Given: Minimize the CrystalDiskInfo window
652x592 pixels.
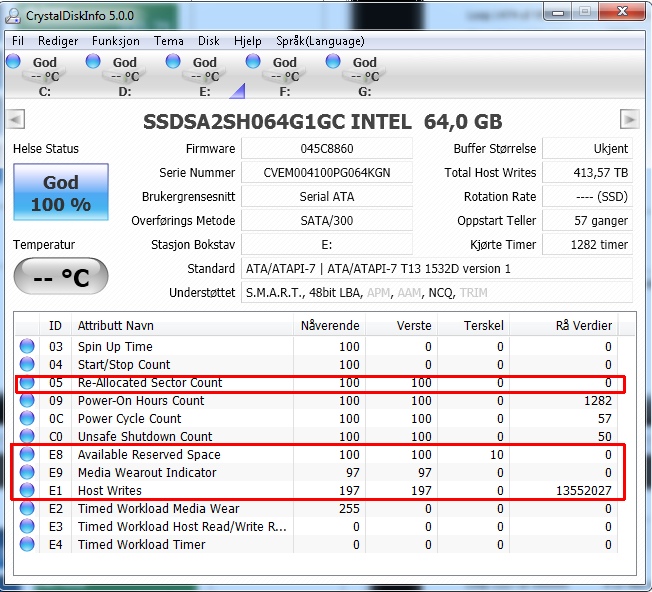Looking at the screenshot, I should [558, 12].
